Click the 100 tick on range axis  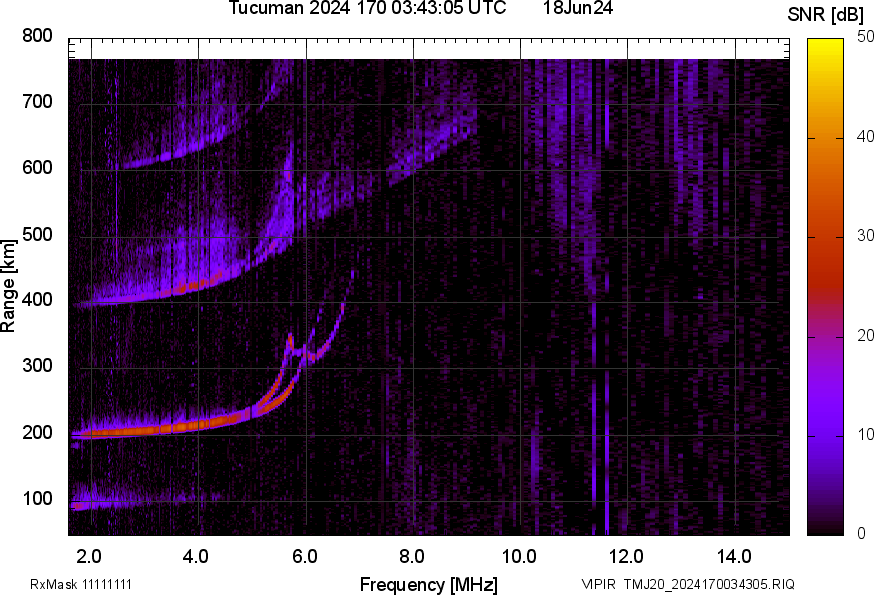tap(36, 499)
